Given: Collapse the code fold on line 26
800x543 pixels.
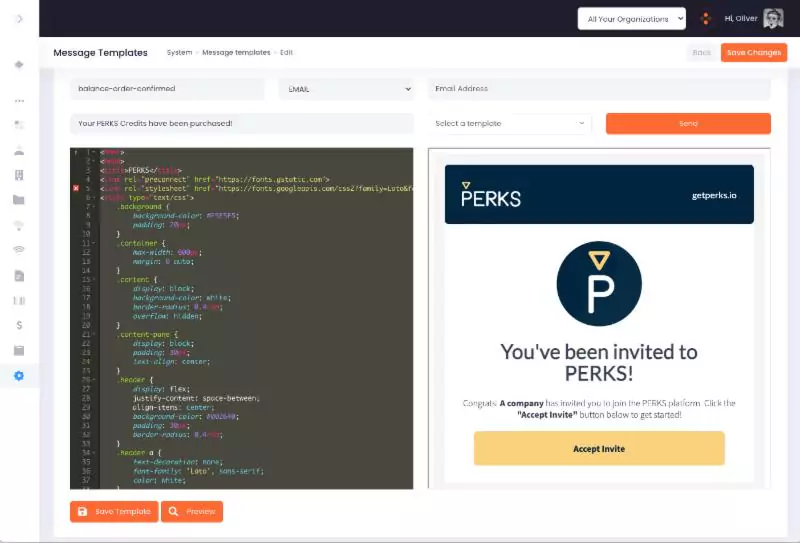Looking at the screenshot, I should [94, 380].
